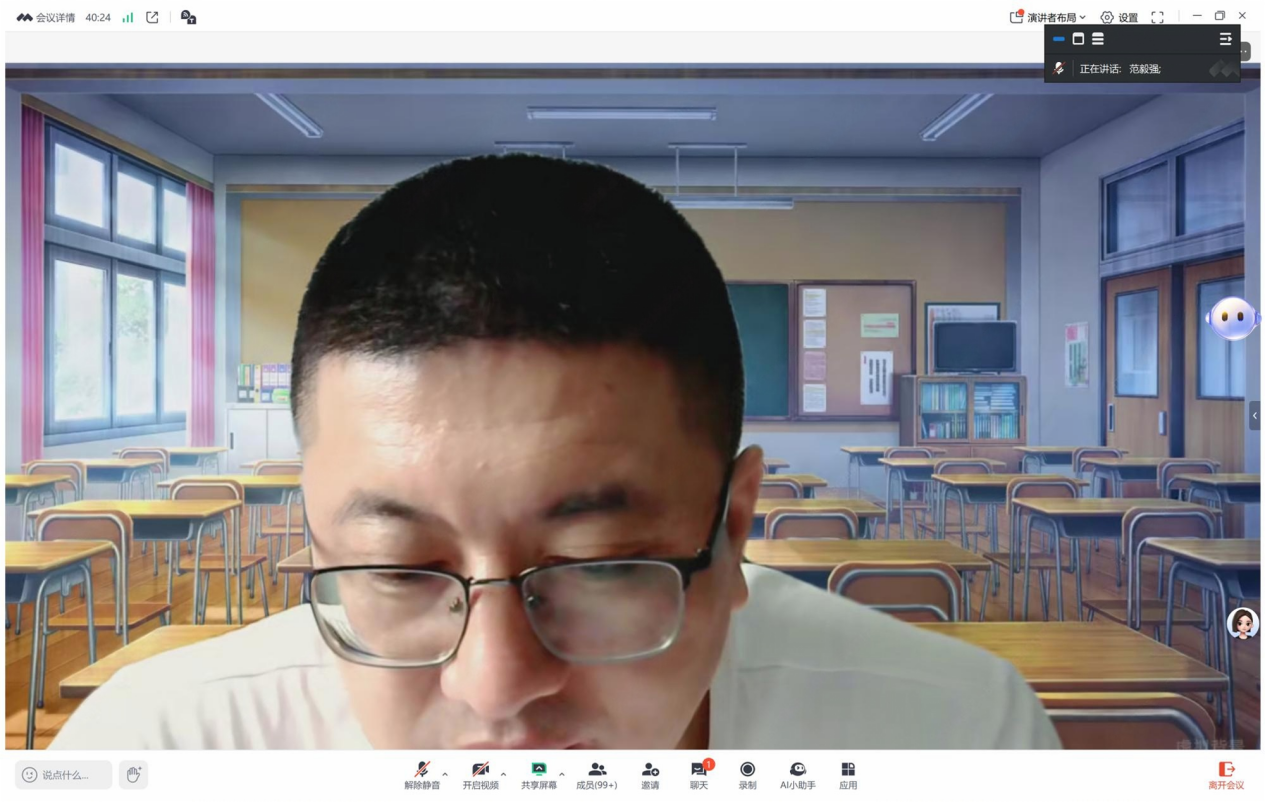The image size is (1265, 802).
Task: Click 邀请 invite icon
Action: (x=650, y=775)
